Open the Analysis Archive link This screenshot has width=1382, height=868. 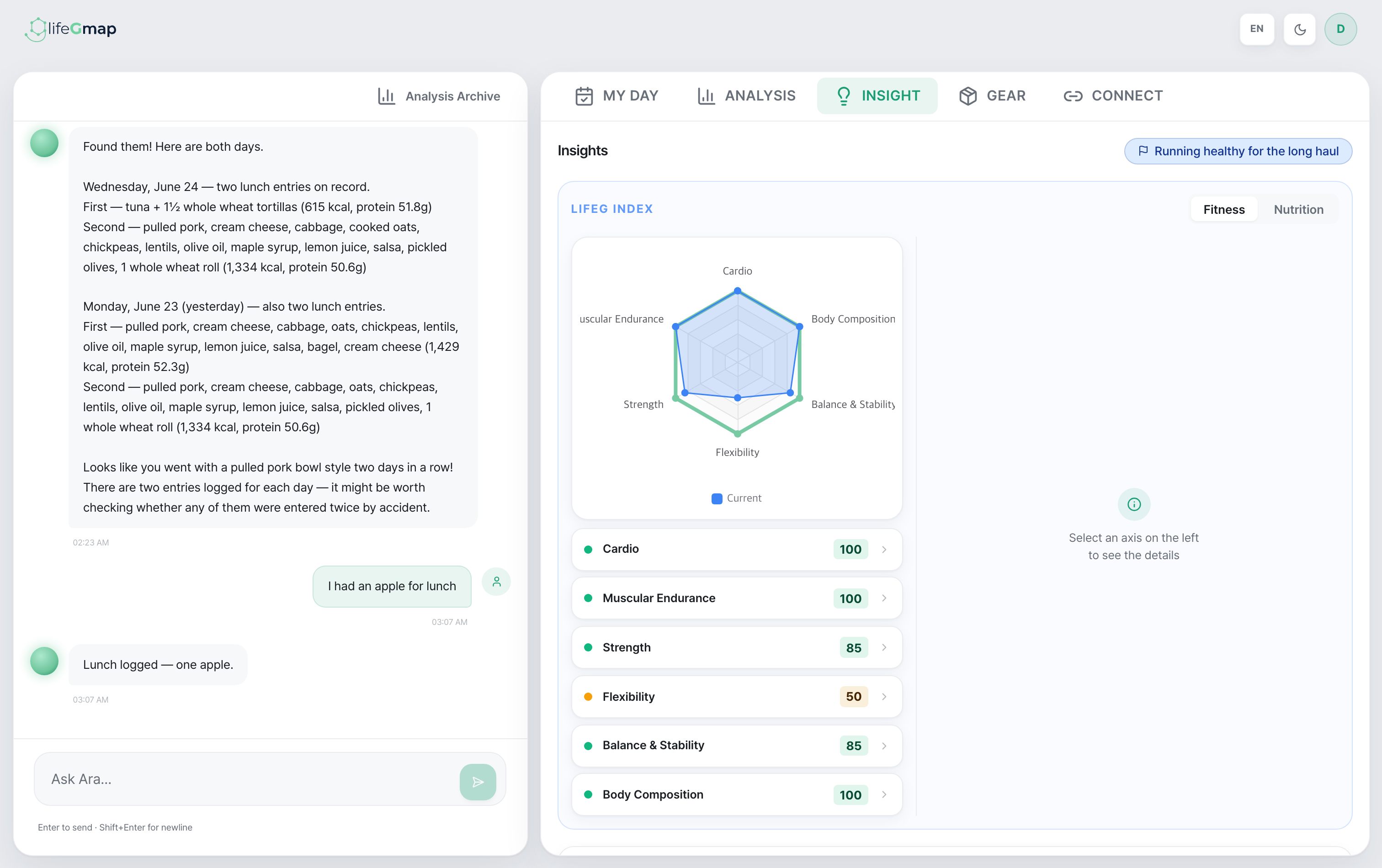(x=439, y=96)
